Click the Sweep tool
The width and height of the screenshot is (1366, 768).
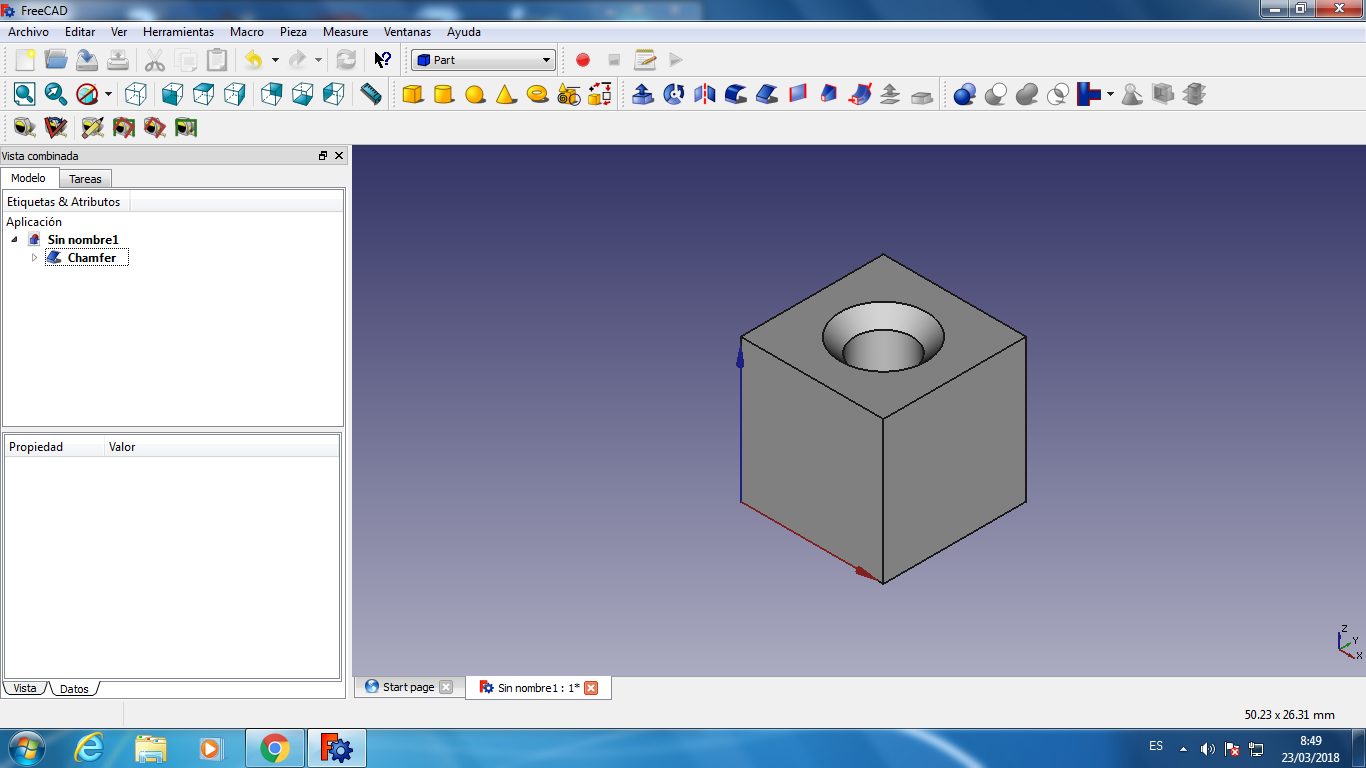click(x=860, y=95)
